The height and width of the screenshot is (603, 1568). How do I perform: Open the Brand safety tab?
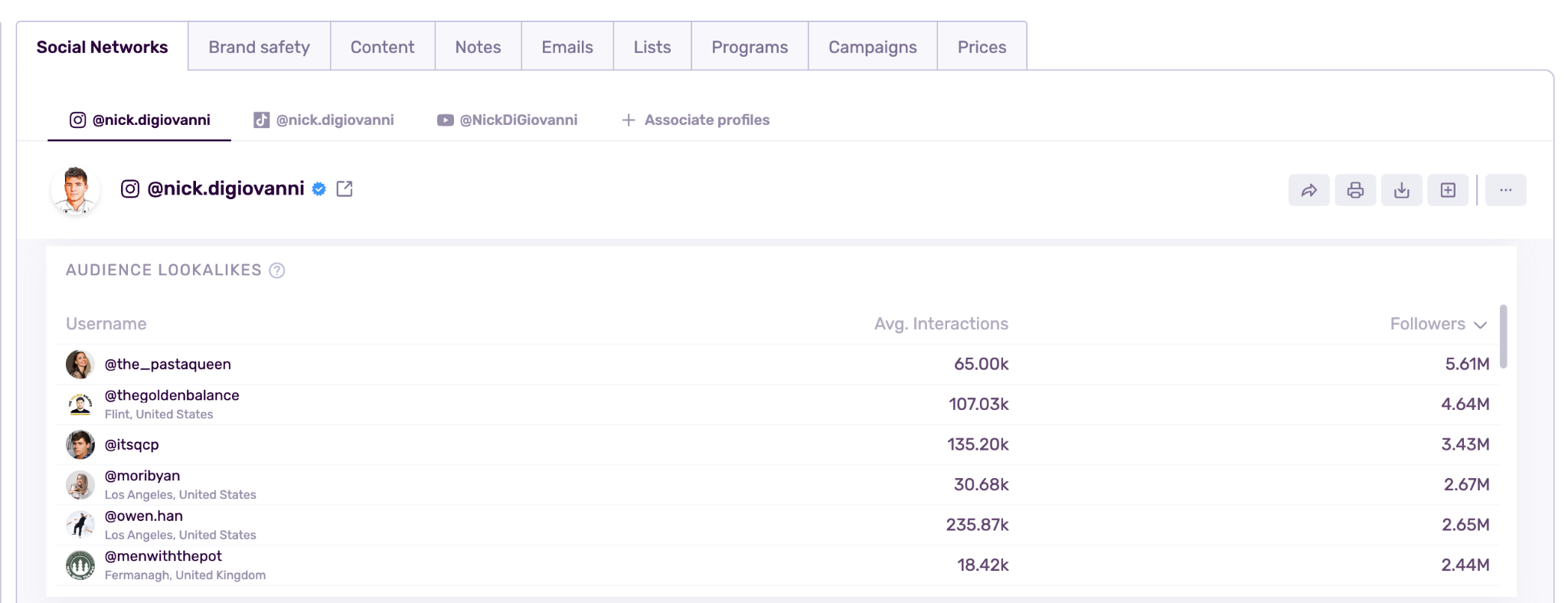click(x=259, y=47)
